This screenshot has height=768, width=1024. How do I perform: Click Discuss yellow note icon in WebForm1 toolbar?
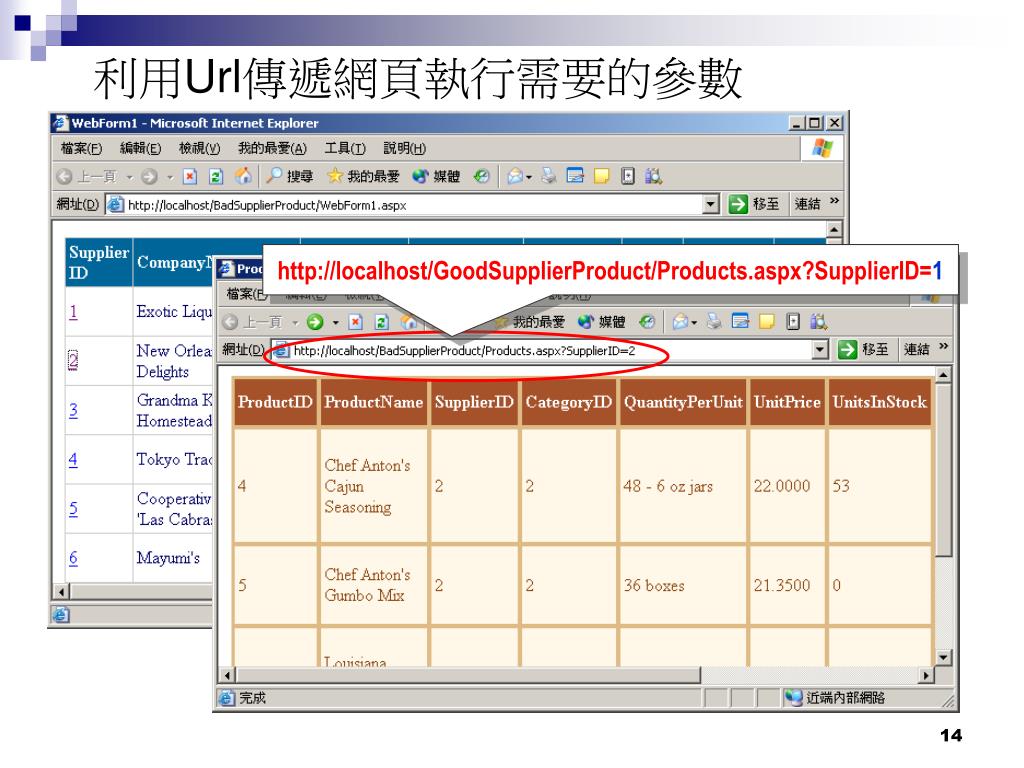[601, 176]
